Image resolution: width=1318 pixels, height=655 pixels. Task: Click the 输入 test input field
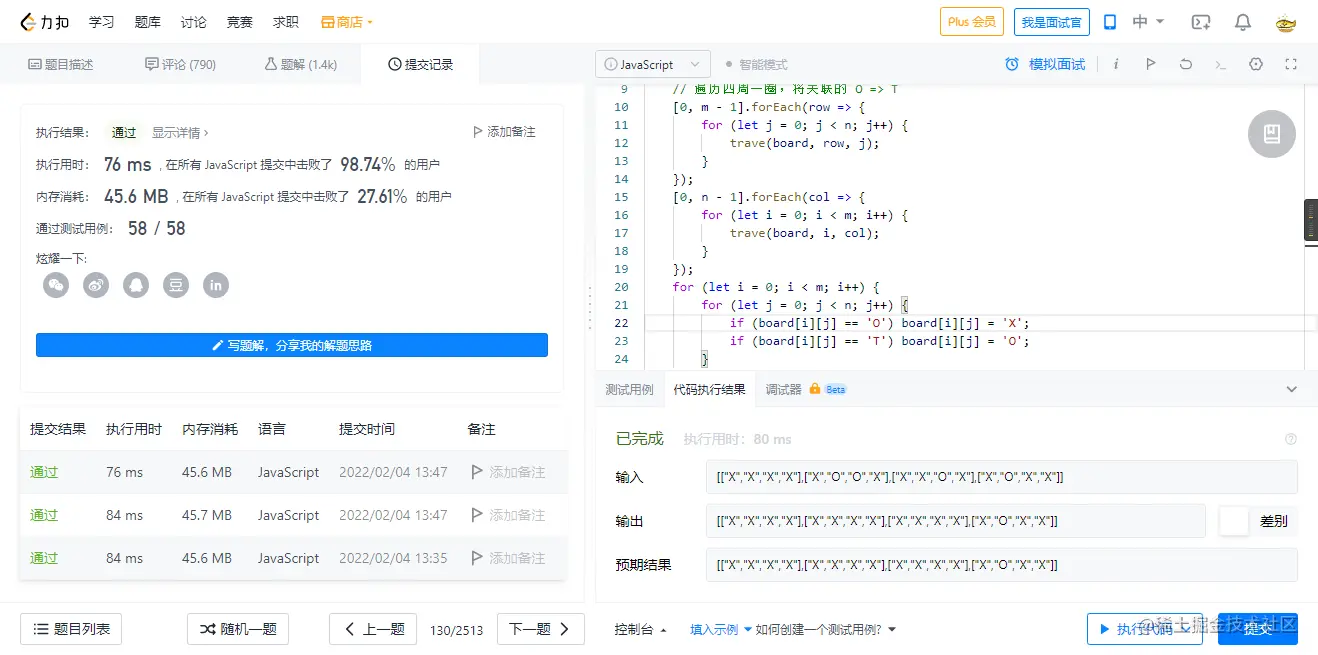(1001, 477)
